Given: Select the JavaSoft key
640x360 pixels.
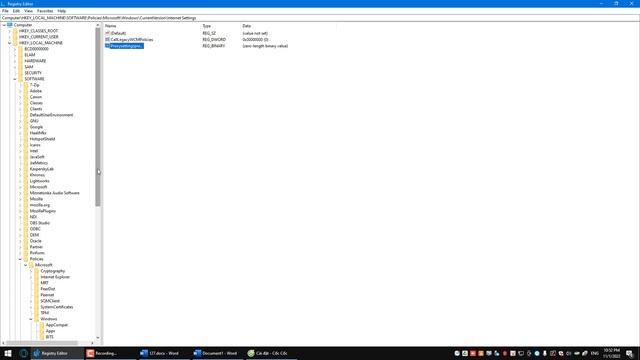Looking at the screenshot, I should coord(37,157).
